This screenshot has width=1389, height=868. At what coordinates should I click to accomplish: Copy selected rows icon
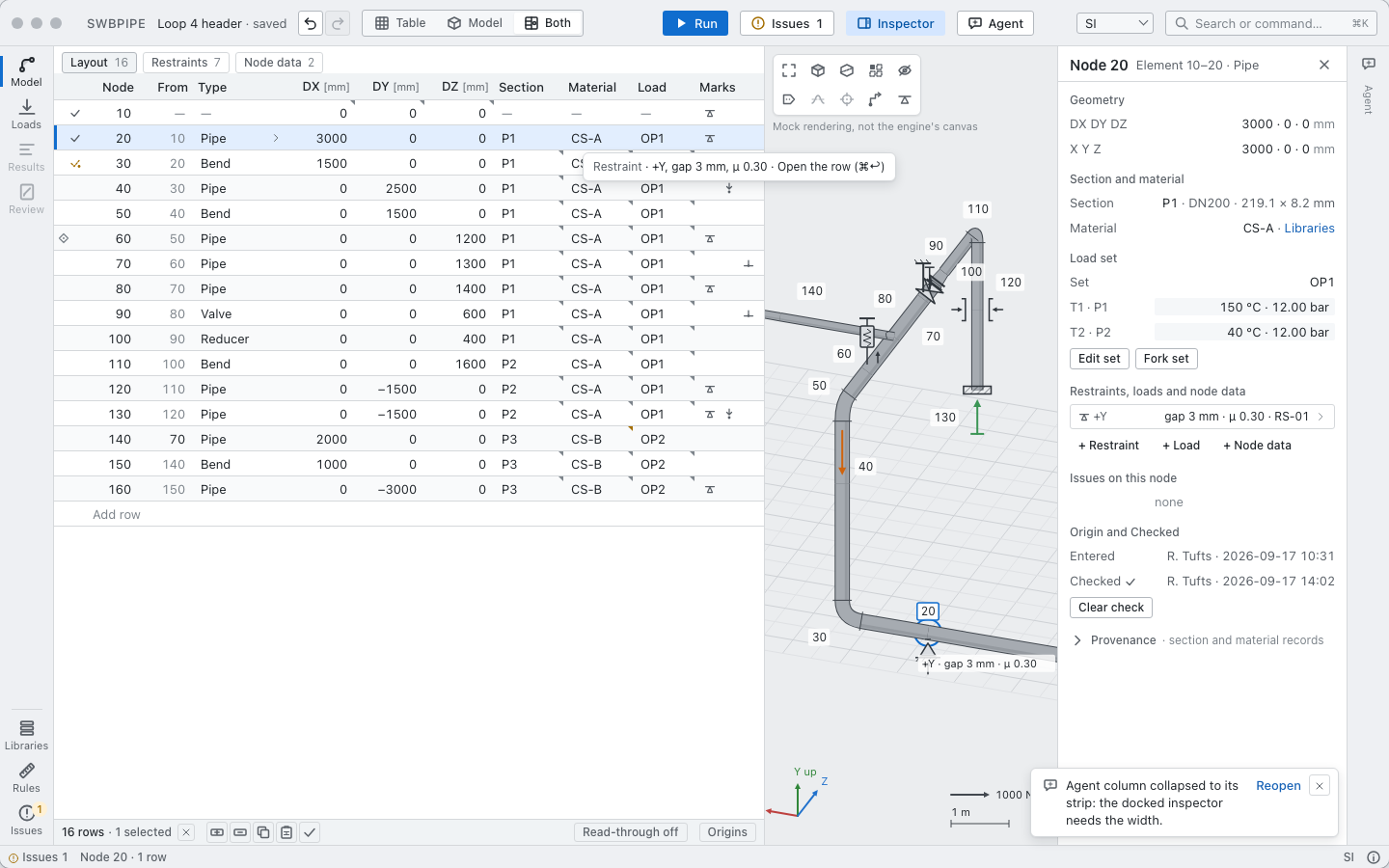pyautogui.click(x=263, y=832)
